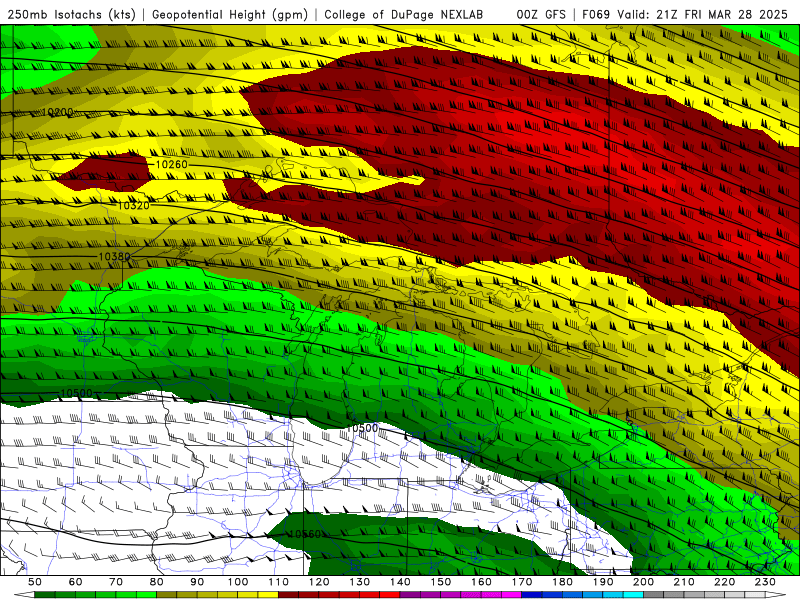
Task: Click the color bar value 210
Action: click(684, 582)
